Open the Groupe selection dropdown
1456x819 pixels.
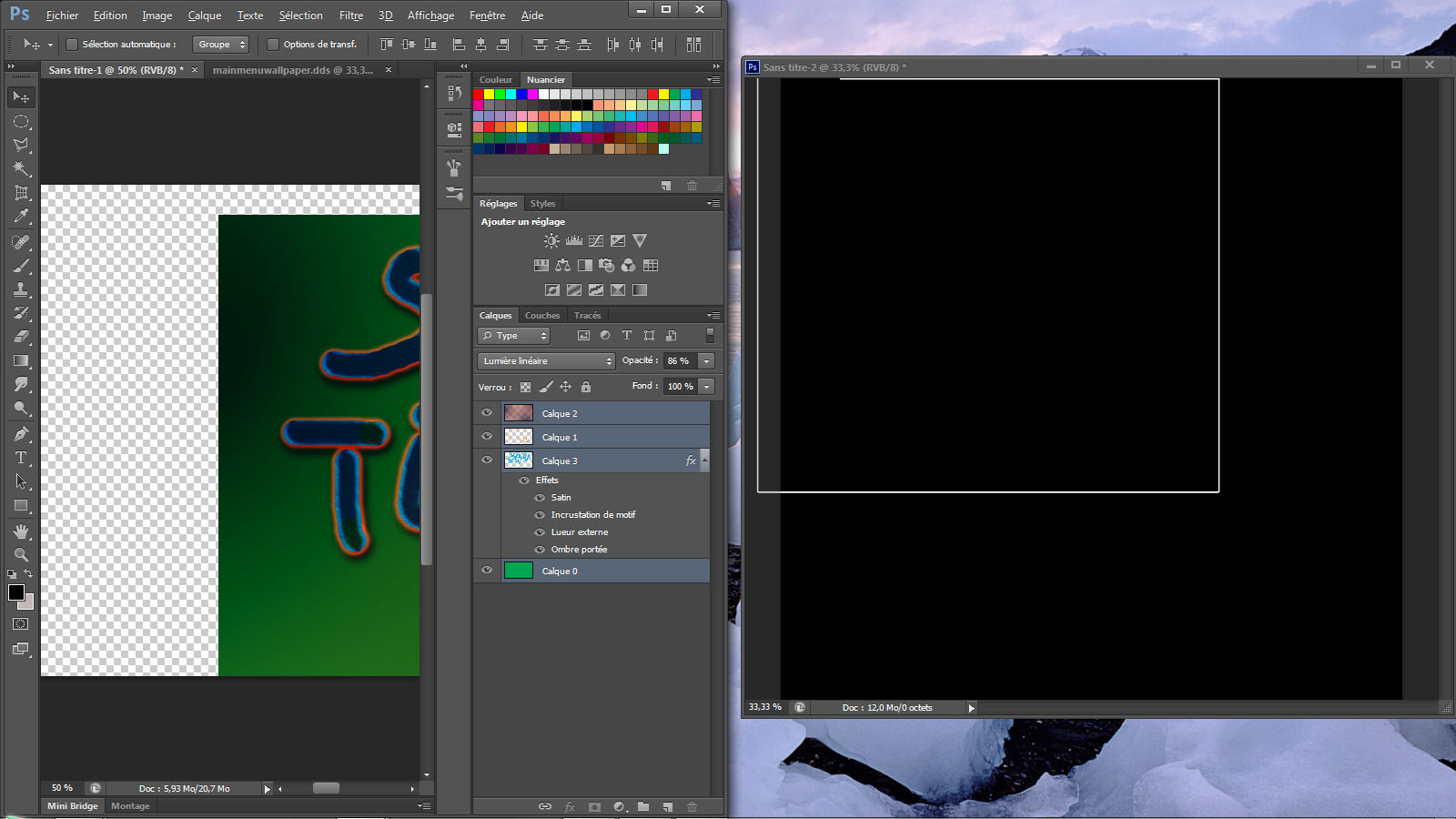coord(221,45)
